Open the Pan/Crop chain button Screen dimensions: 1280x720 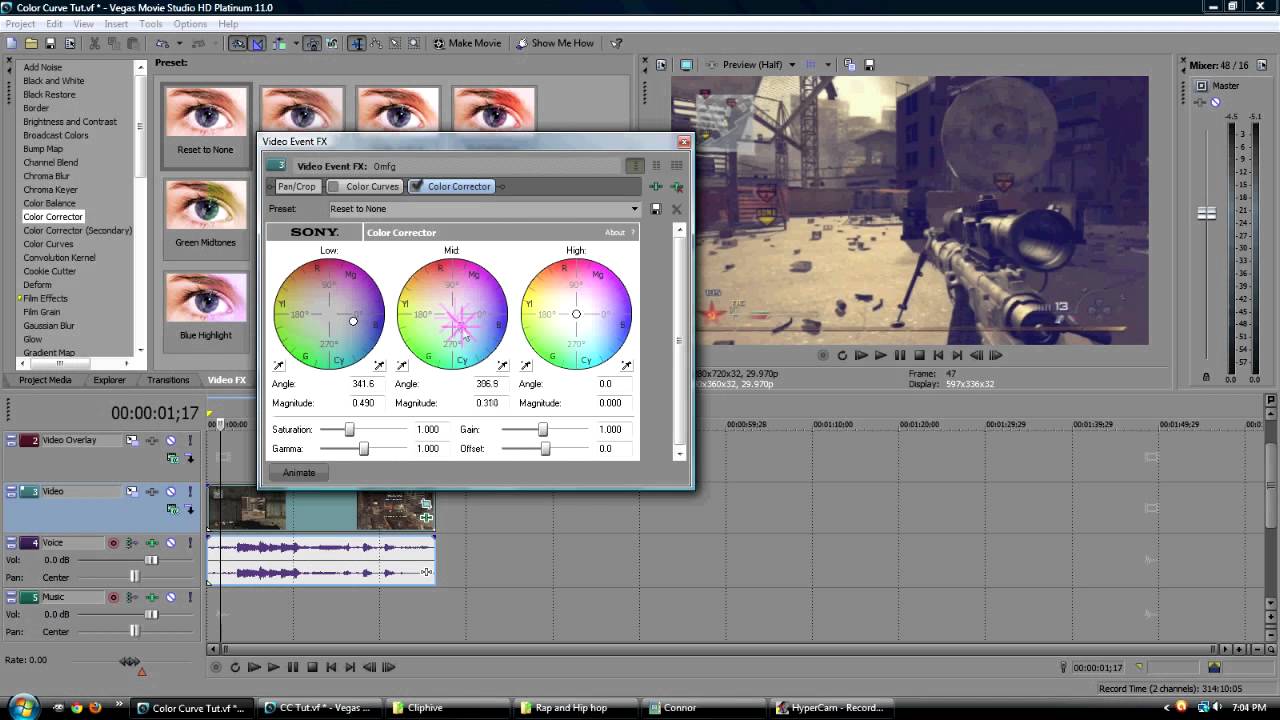(297, 187)
